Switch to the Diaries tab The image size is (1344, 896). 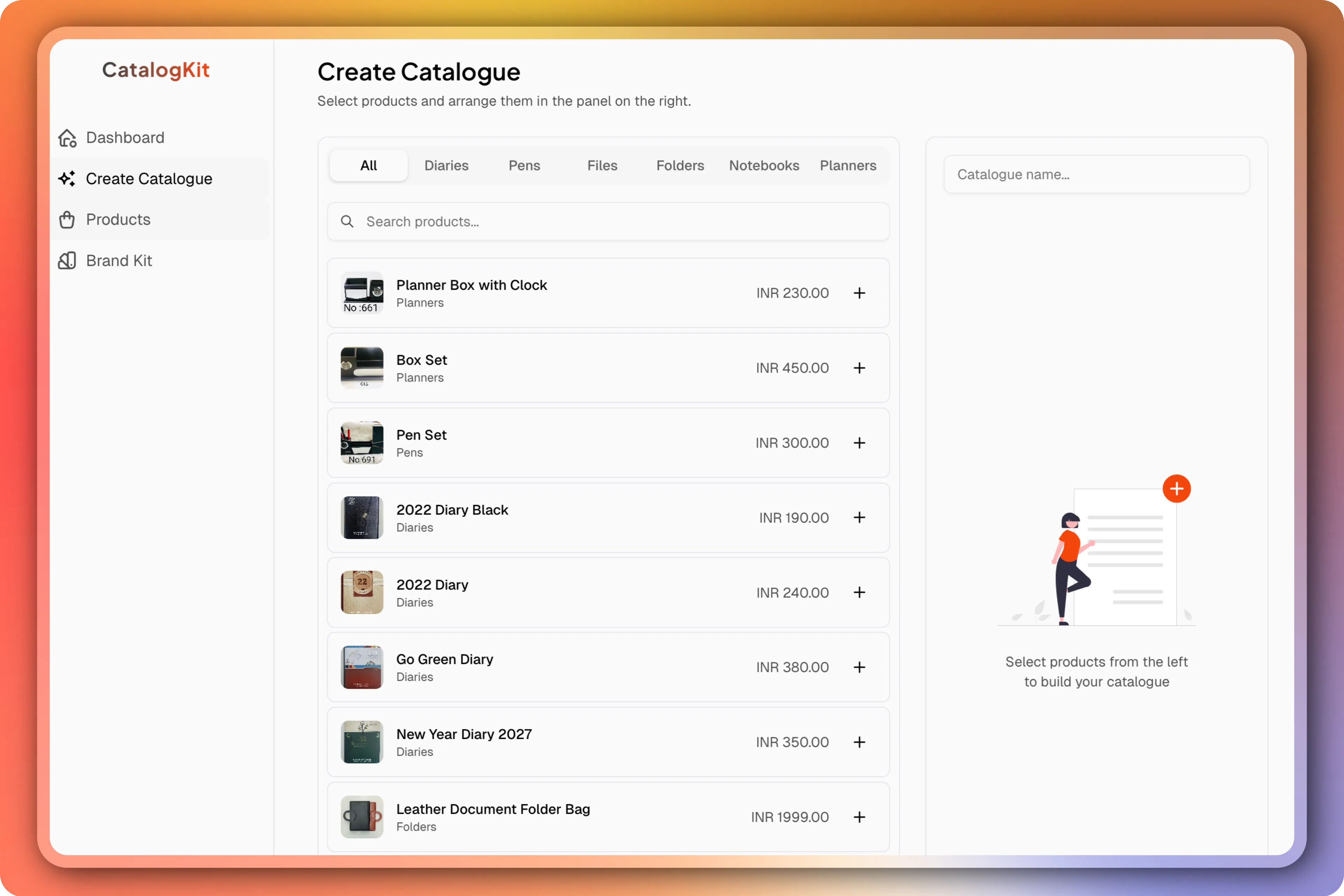[446, 166]
